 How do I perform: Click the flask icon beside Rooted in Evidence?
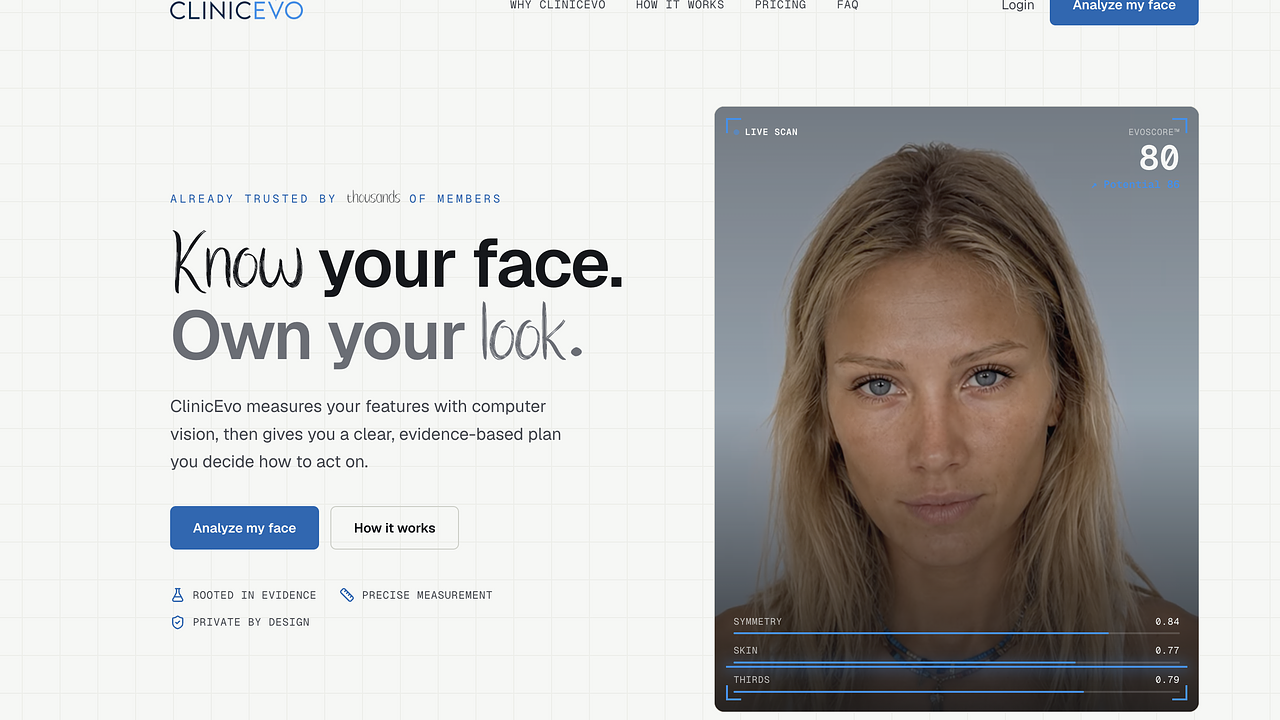click(178, 595)
